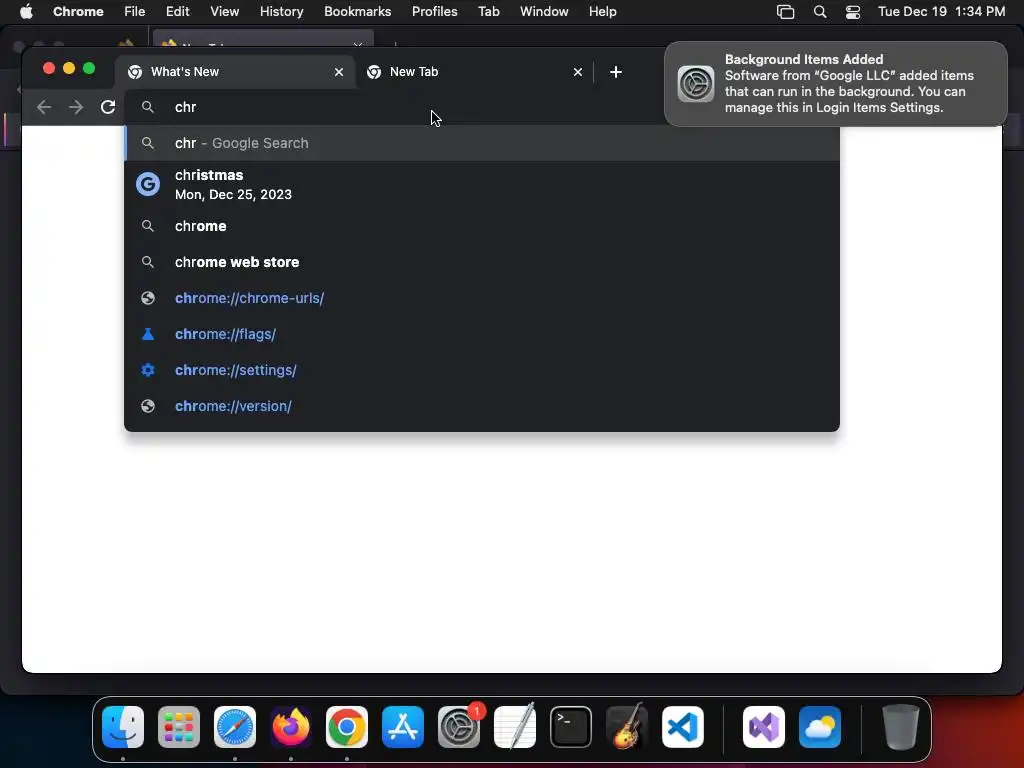Open Spotlight search in menu bar

point(820,12)
